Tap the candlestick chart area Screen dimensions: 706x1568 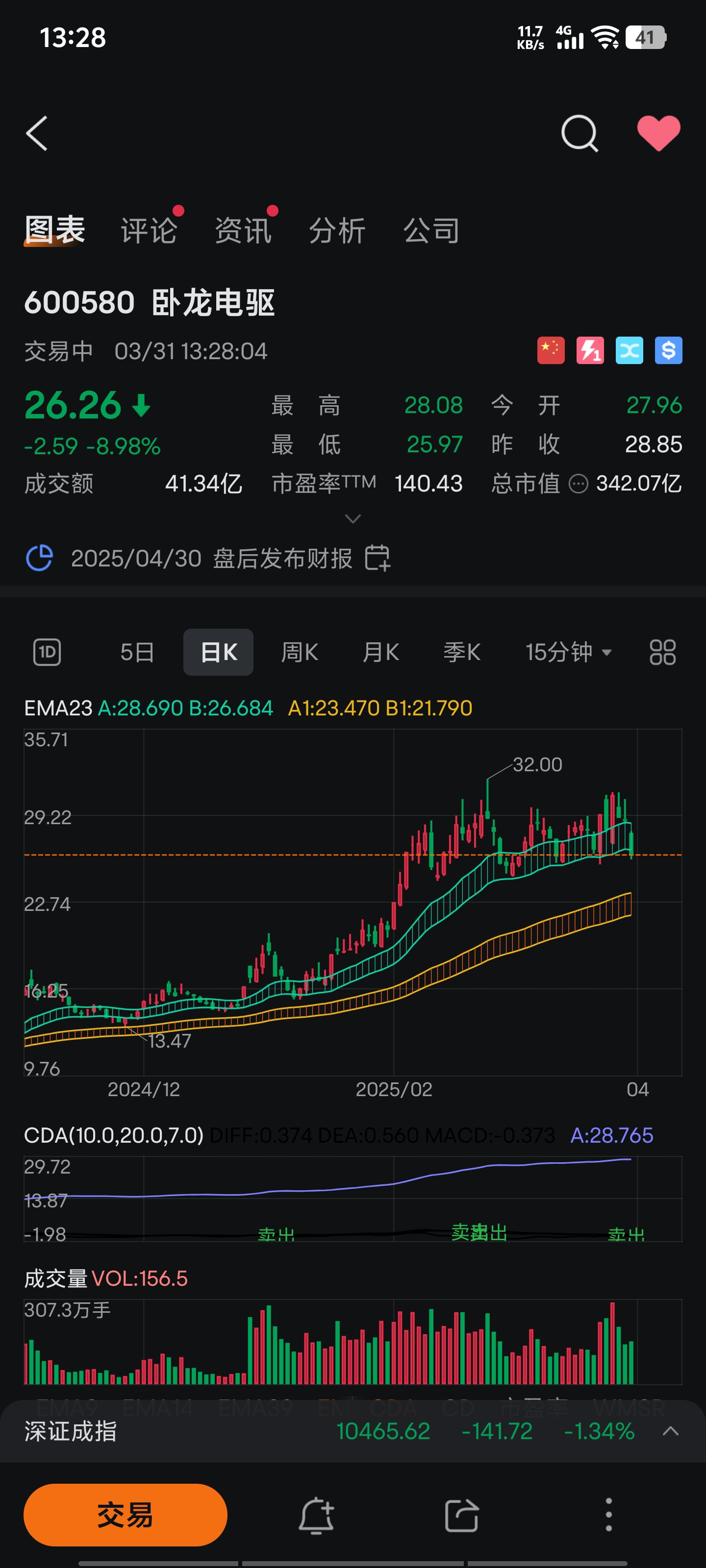coord(353,902)
